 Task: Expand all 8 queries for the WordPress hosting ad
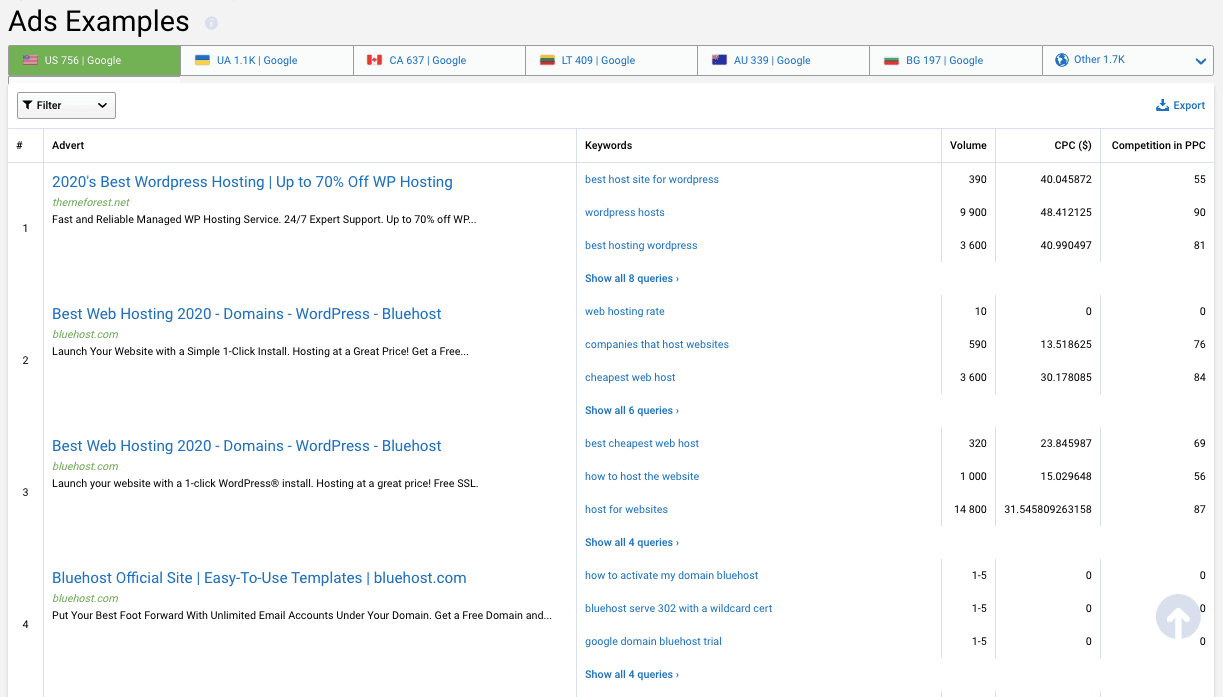631,278
